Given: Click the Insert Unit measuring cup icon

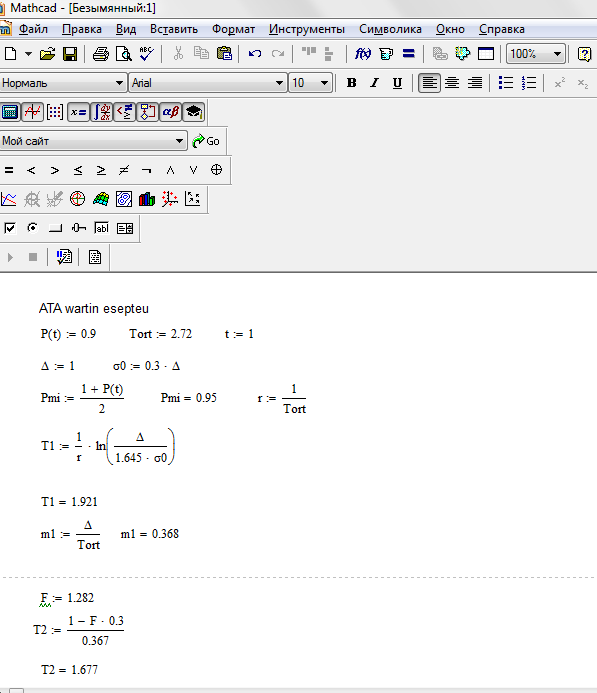Looking at the screenshot, I should [386, 54].
